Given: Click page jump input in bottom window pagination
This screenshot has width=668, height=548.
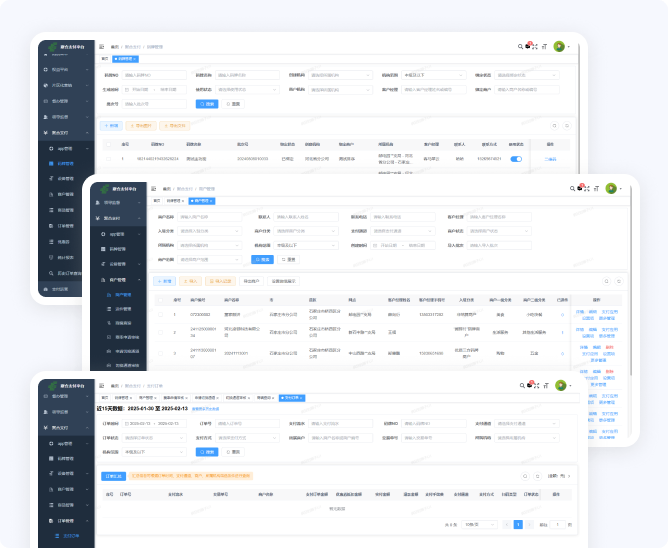Looking at the screenshot, I should 557,525.
